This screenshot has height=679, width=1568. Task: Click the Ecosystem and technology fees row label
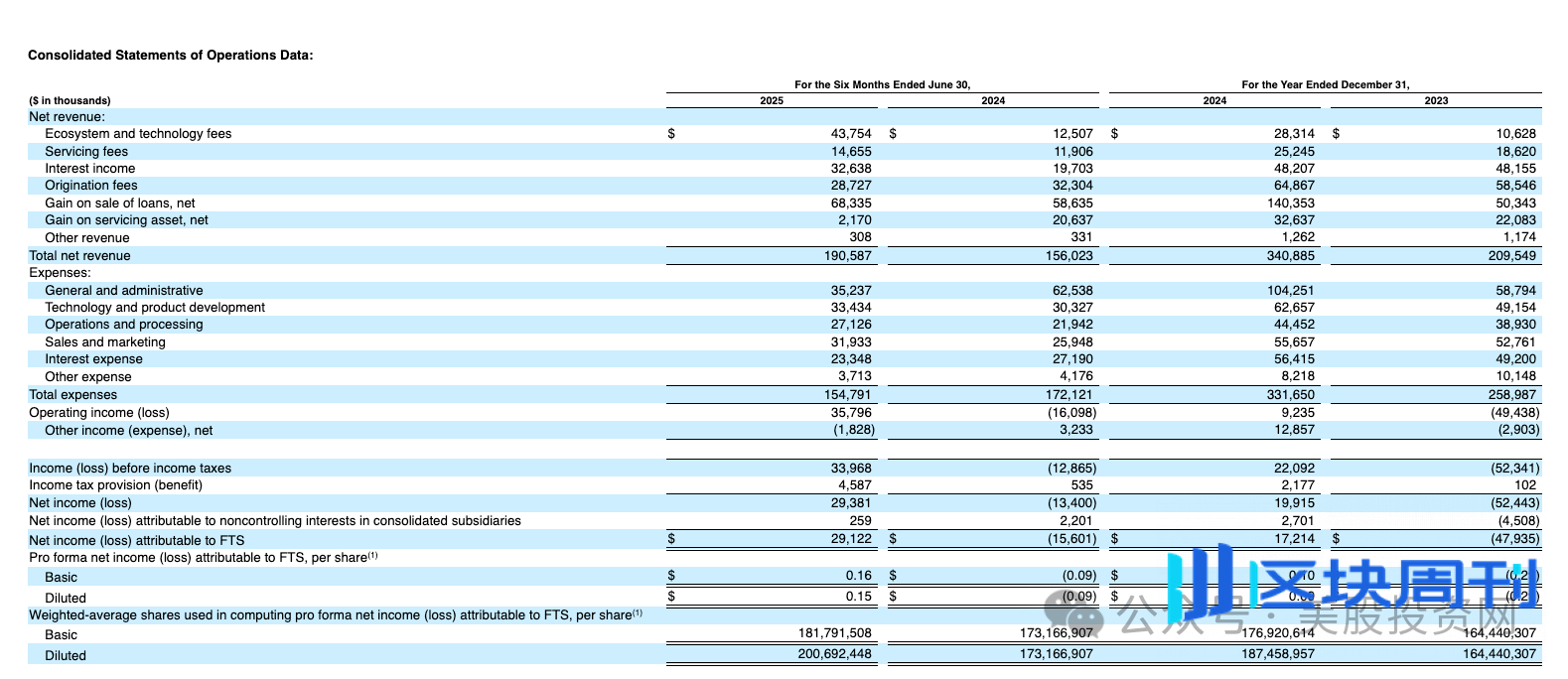pyautogui.click(x=138, y=134)
